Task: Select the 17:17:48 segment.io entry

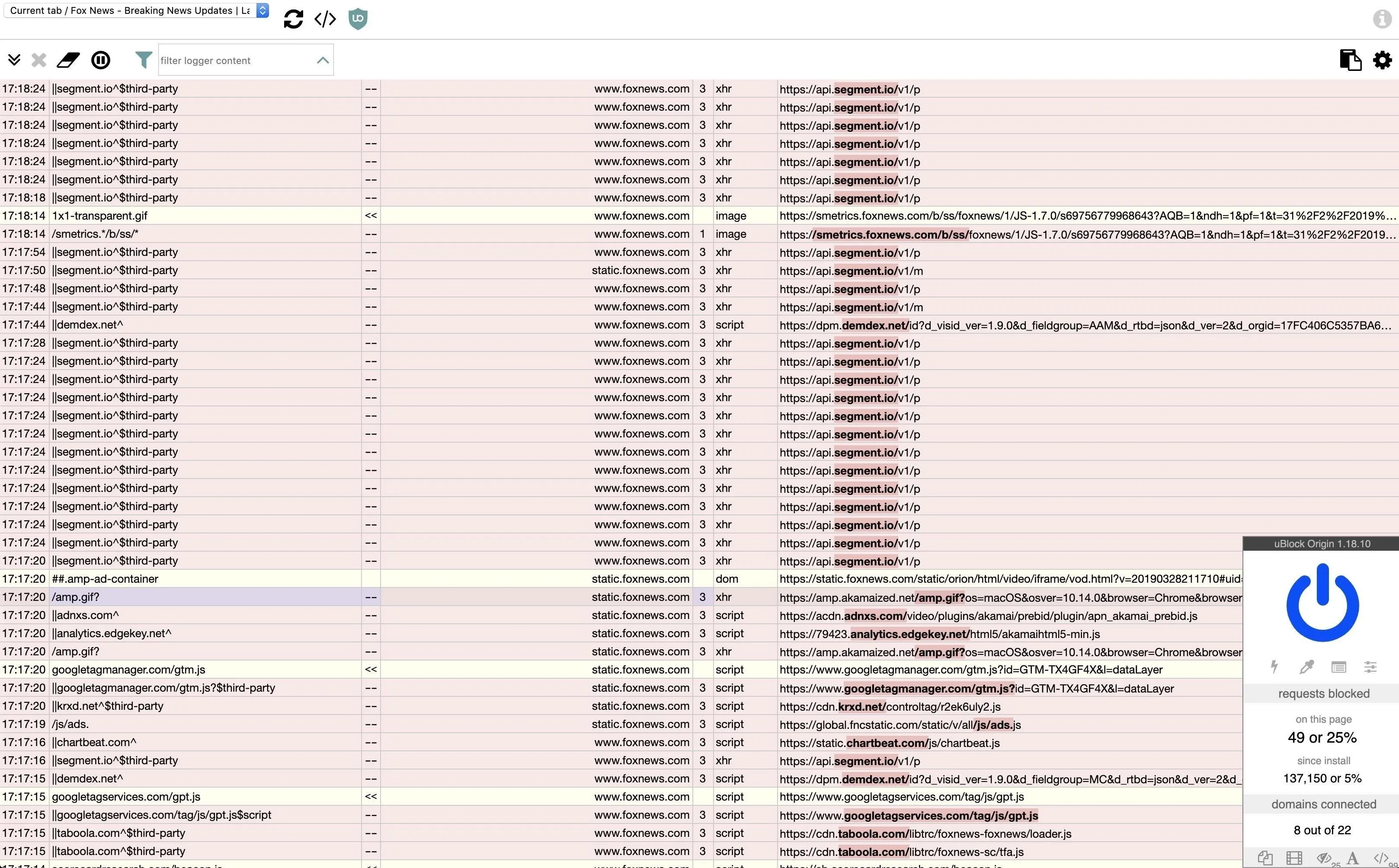Action: click(700, 288)
